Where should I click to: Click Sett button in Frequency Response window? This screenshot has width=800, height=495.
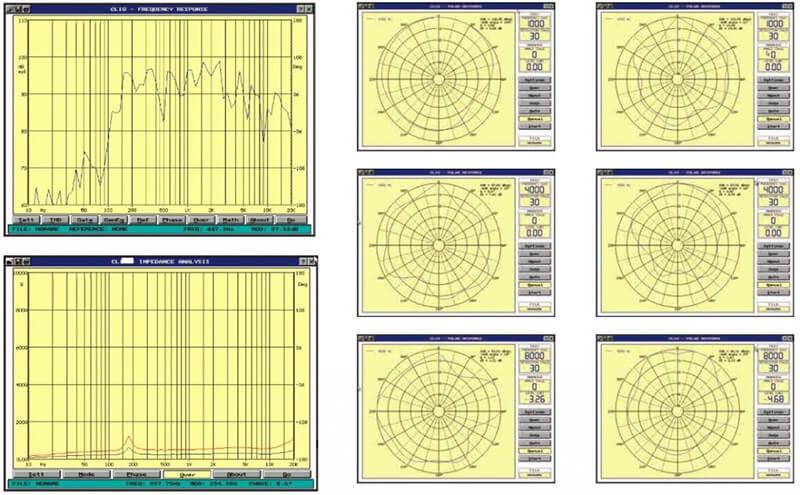click(26, 220)
